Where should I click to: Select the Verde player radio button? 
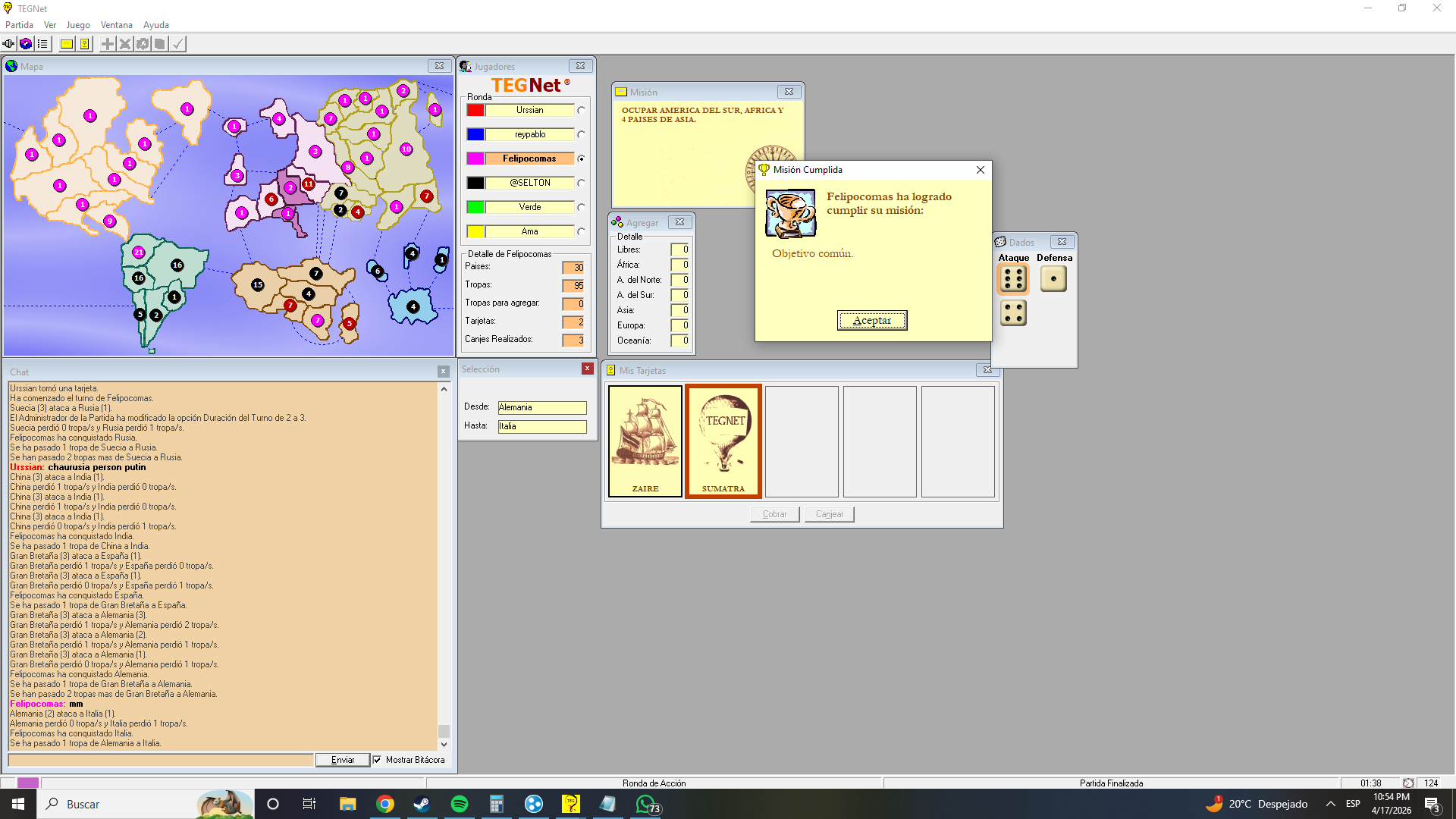point(581,208)
